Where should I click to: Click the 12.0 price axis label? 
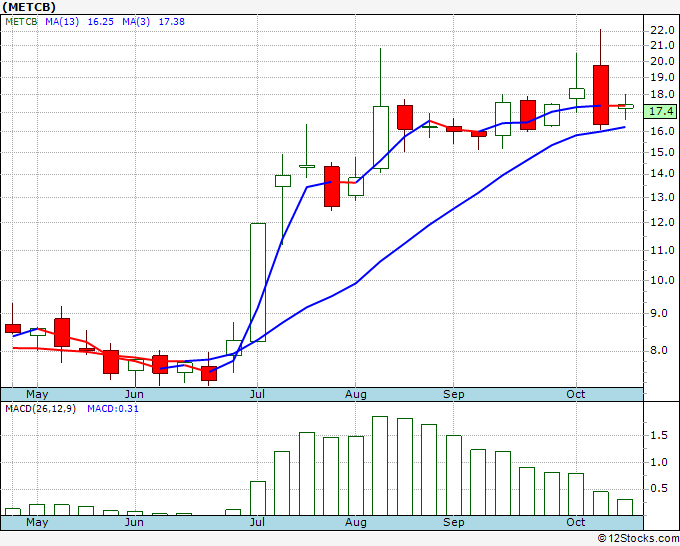(x=662, y=222)
